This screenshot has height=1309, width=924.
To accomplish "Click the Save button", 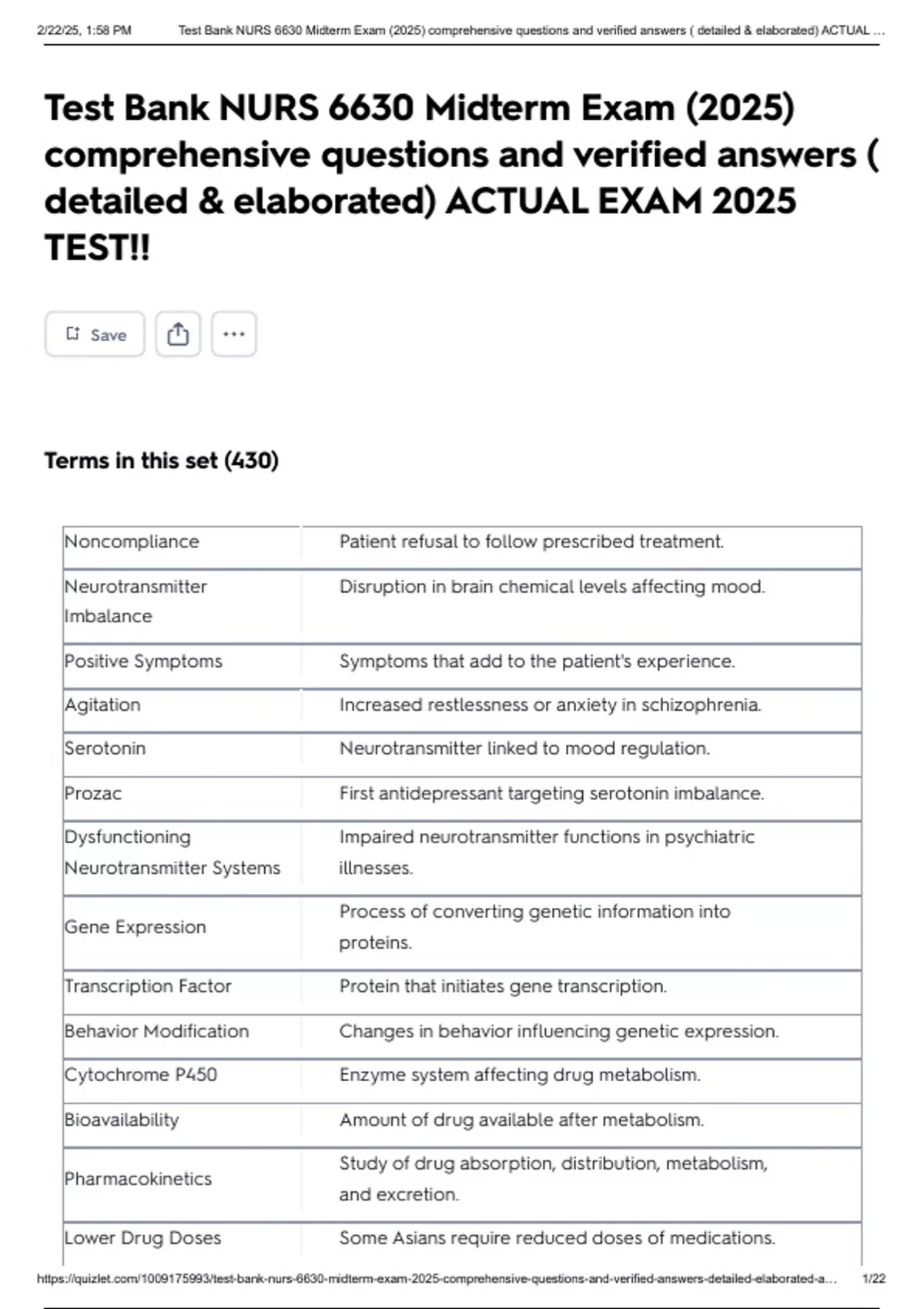I will pyautogui.click(x=95, y=334).
